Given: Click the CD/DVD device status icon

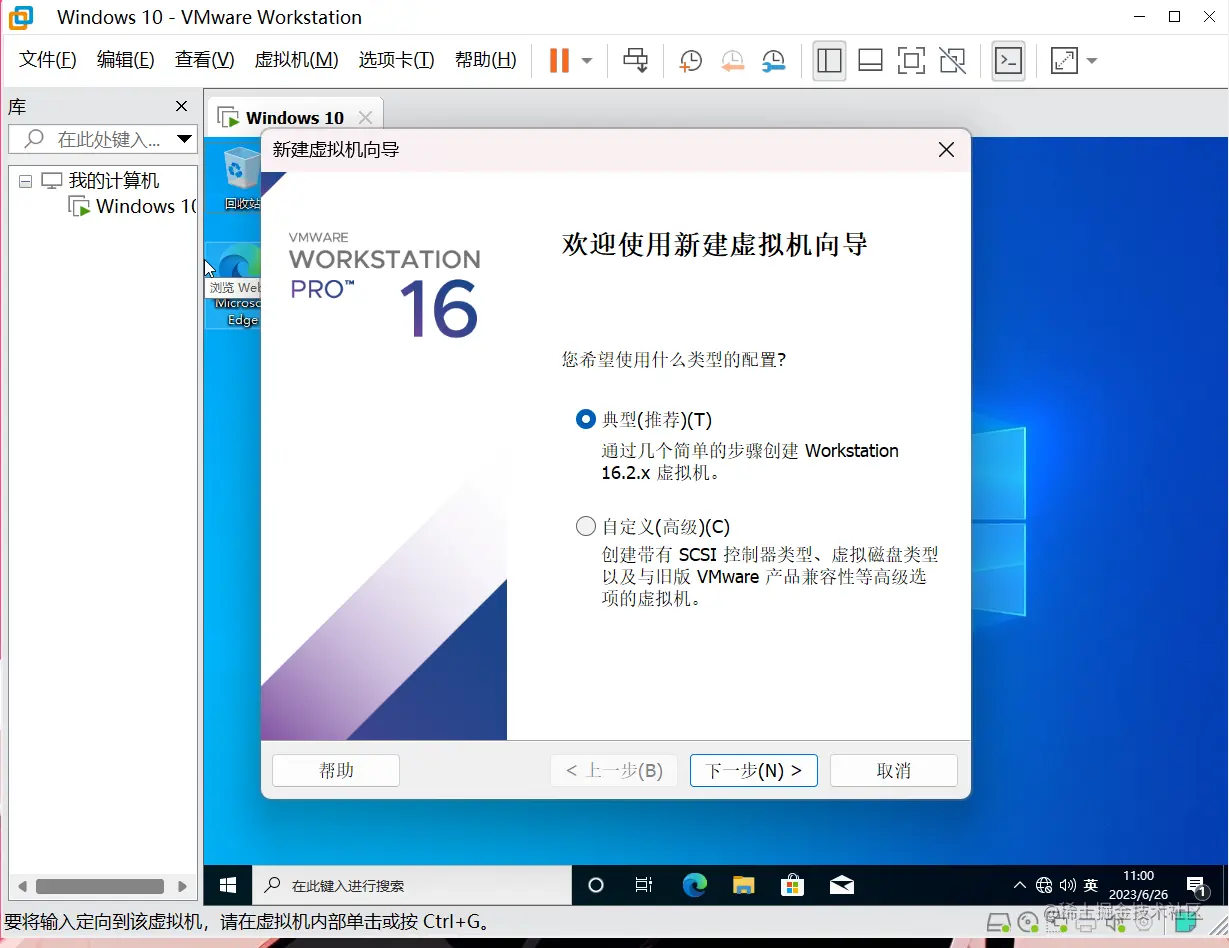Looking at the screenshot, I should [1028, 921].
